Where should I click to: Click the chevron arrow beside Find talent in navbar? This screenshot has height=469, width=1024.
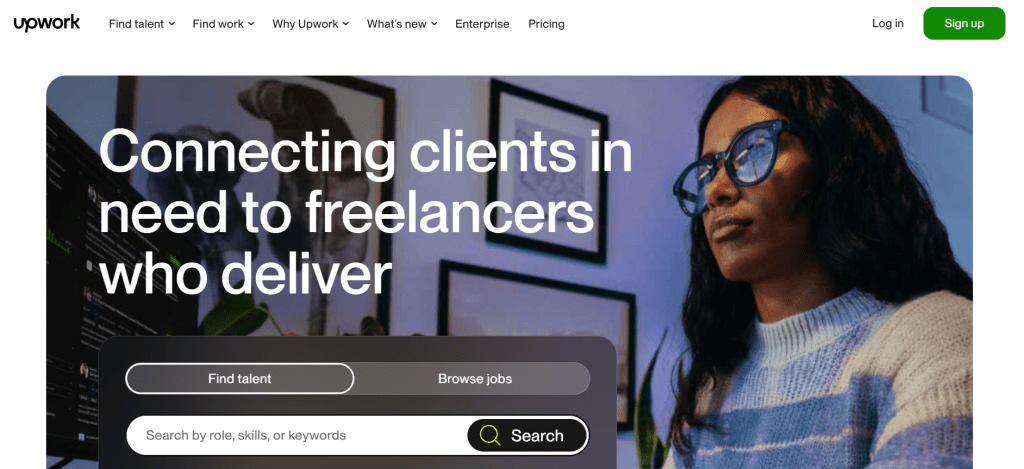point(172,24)
